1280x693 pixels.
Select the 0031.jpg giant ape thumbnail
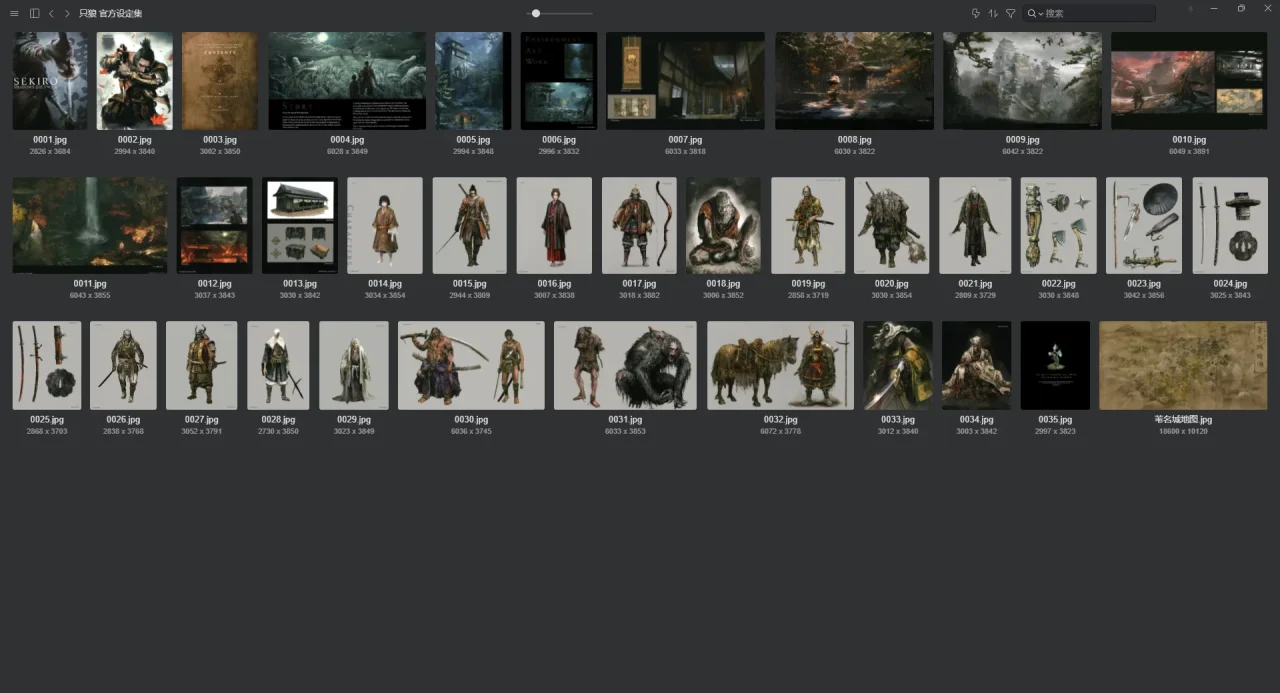(626, 365)
